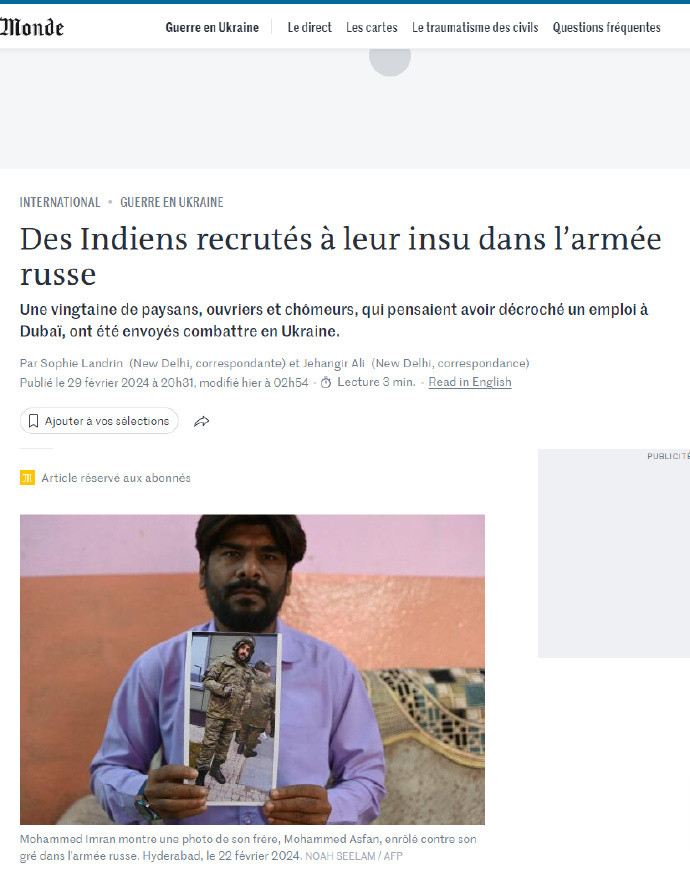Click the bookmark icon in Ajouter button
The image size is (690, 871).
coord(33,421)
